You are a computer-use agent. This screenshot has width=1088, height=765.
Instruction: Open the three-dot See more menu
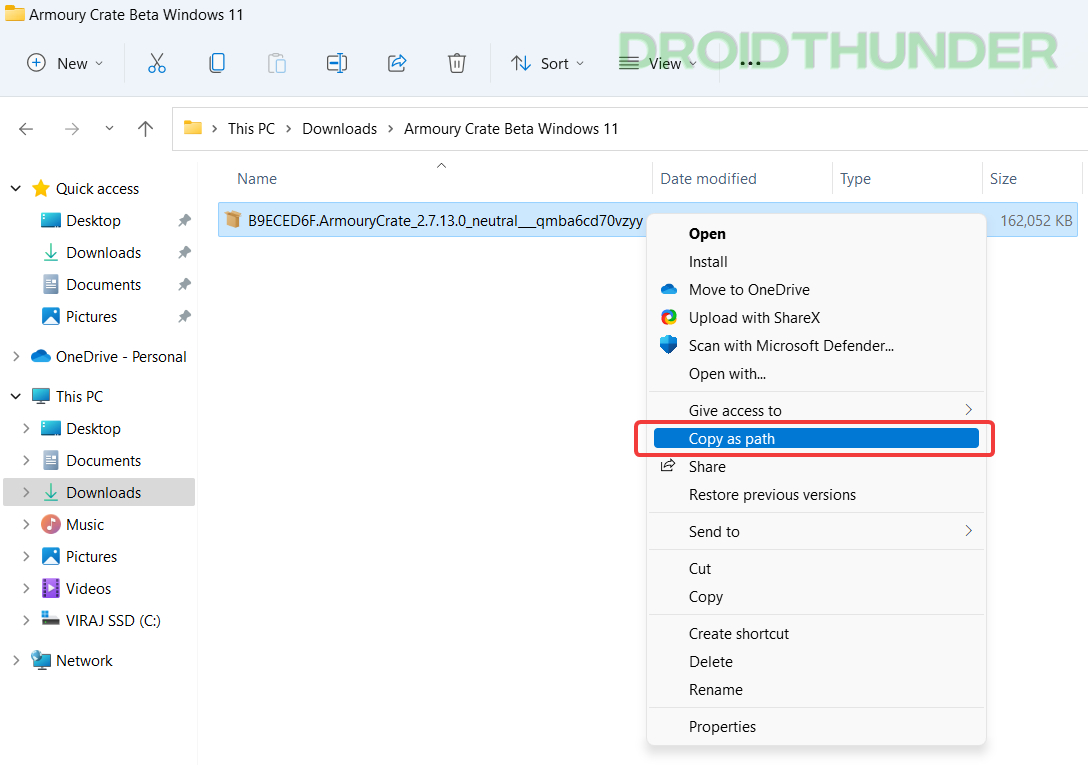tap(750, 63)
